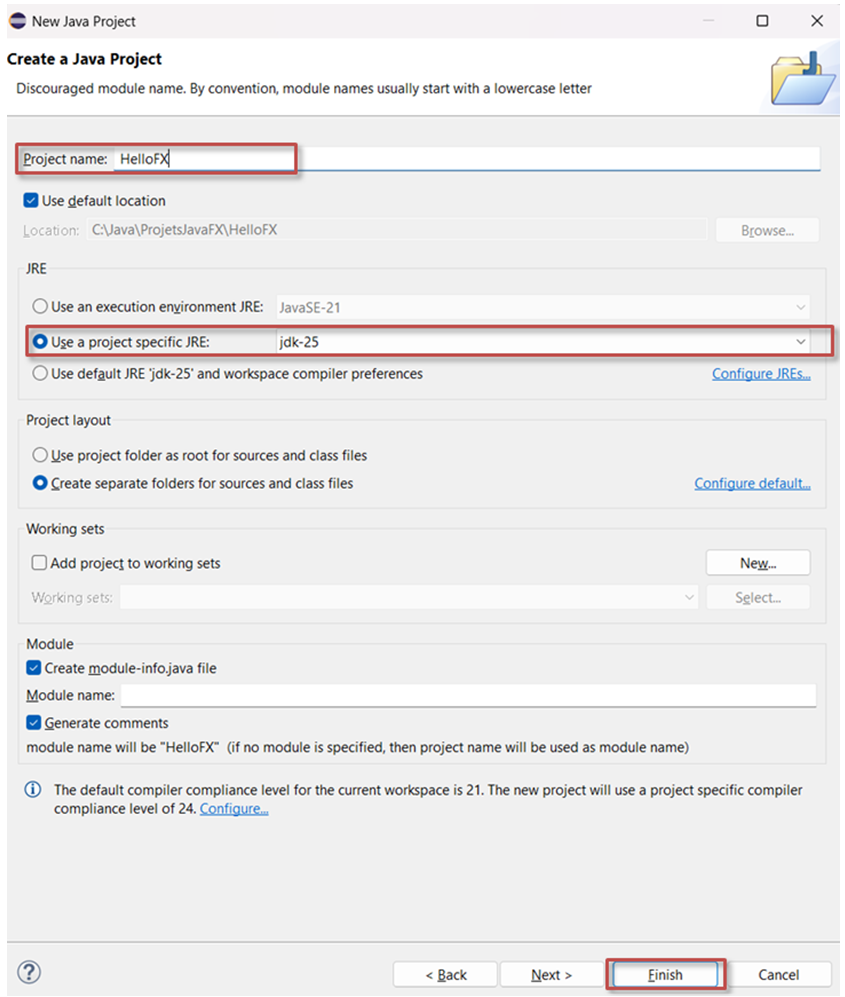845x997 pixels.
Task: Click New to create a working set
Action: coord(757,562)
